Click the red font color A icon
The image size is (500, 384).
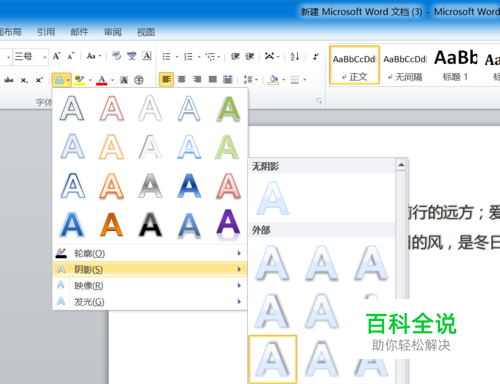[102, 80]
